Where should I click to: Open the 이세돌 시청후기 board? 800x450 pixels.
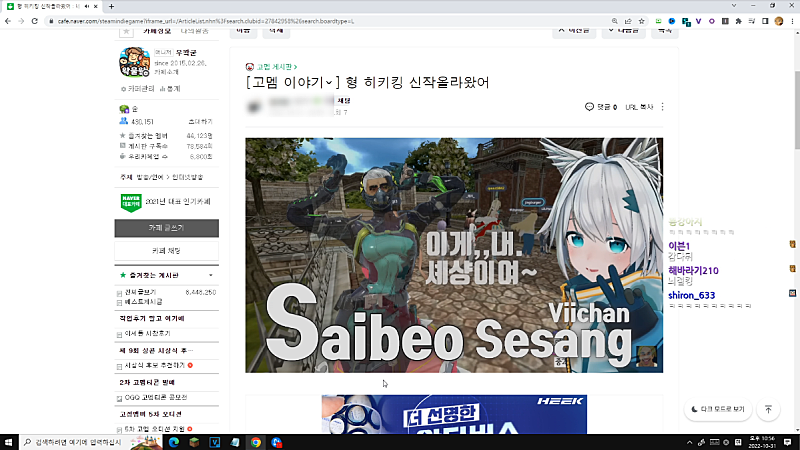[x=147, y=334]
